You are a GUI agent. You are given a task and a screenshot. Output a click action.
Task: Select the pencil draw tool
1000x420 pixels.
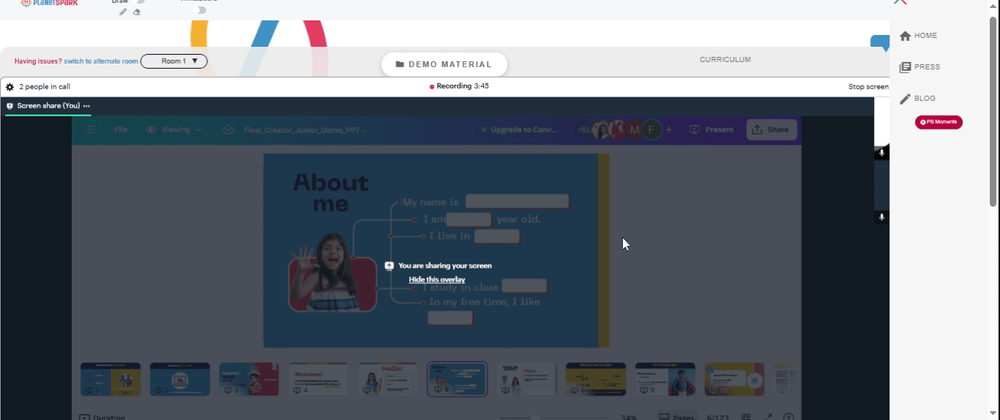[x=124, y=11]
